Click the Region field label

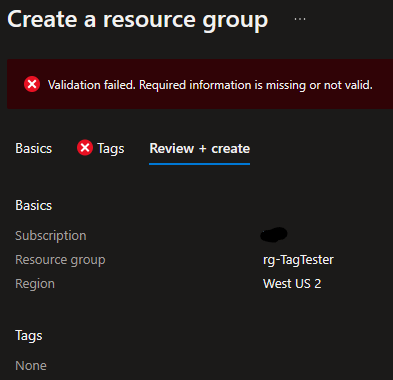[x=35, y=284]
